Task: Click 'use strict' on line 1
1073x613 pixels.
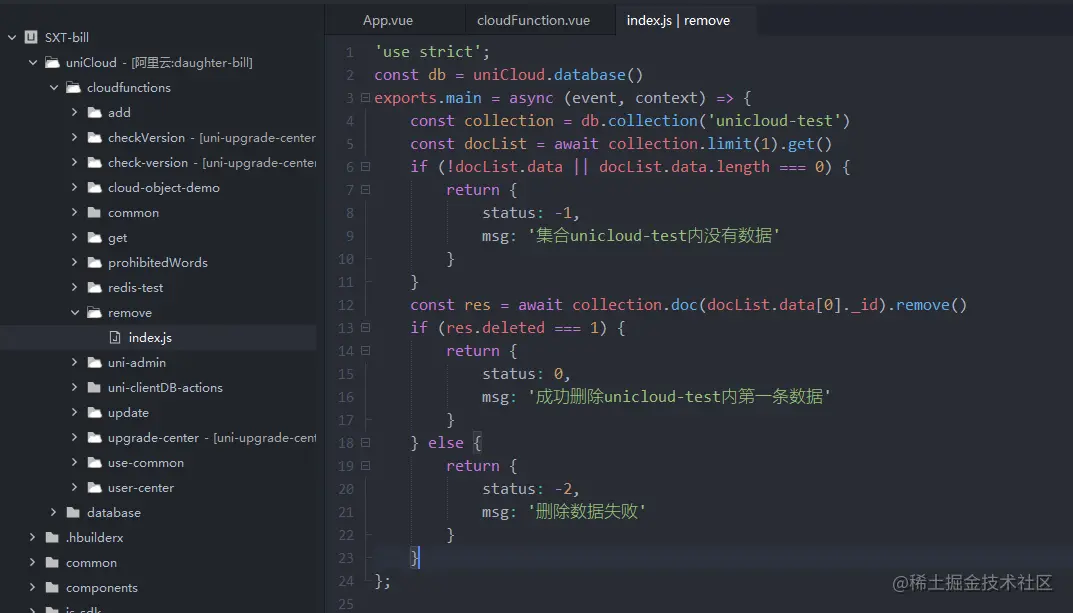Action: coord(427,52)
